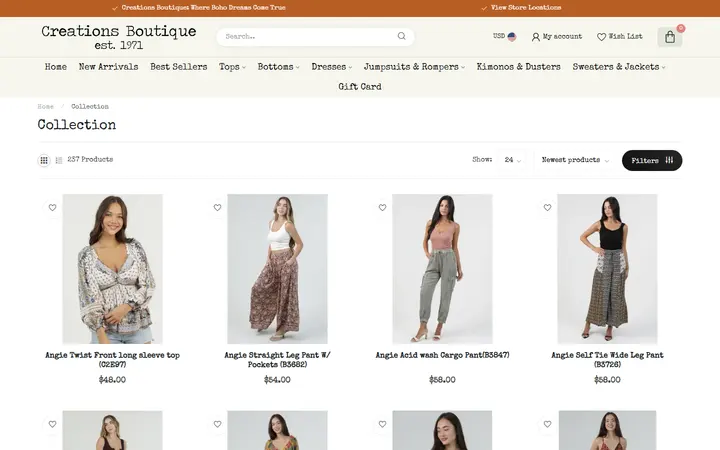The height and width of the screenshot is (450, 720).
Task: Click the search magnifier icon
Action: pyautogui.click(x=401, y=36)
